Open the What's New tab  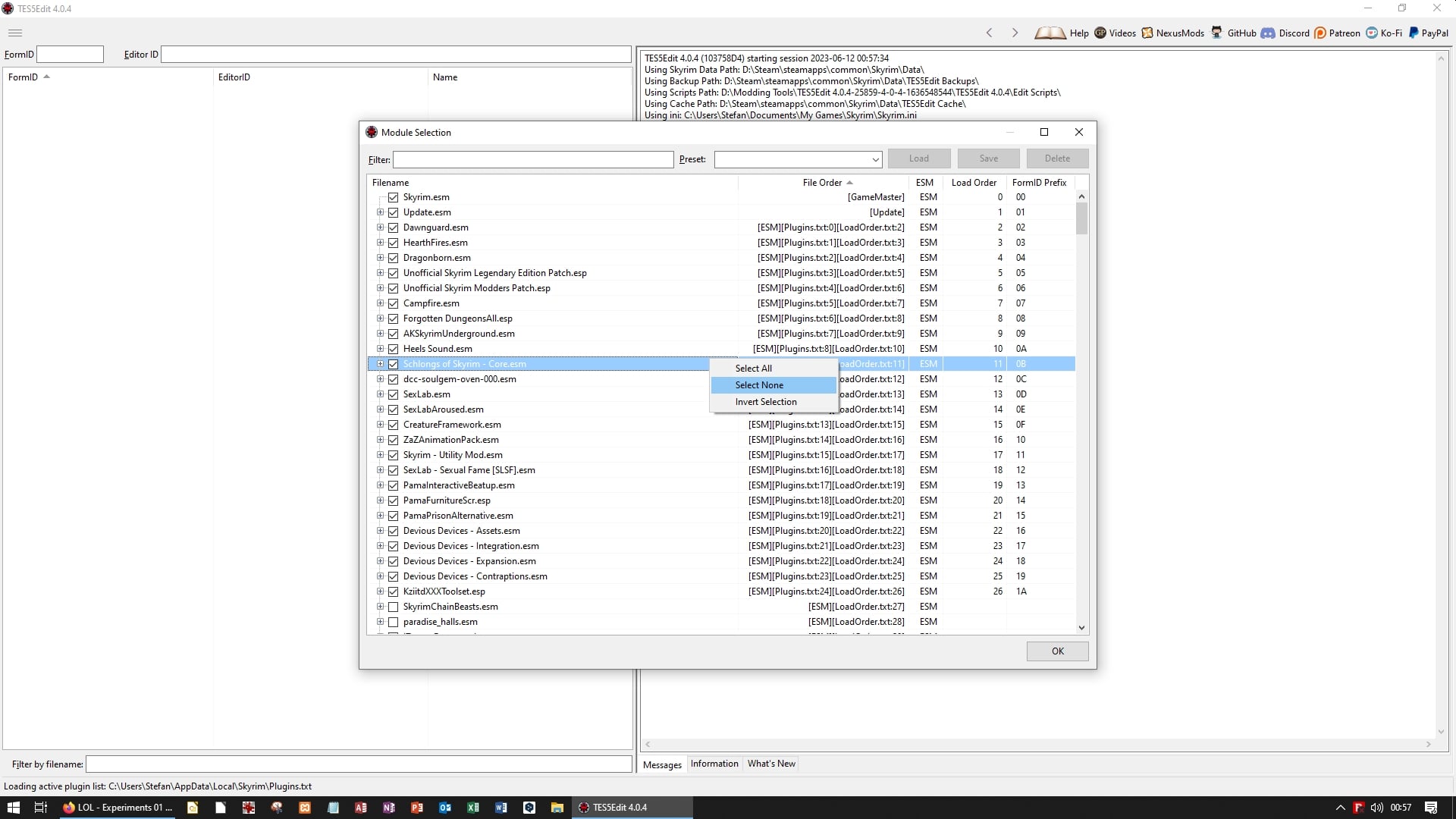[771, 764]
